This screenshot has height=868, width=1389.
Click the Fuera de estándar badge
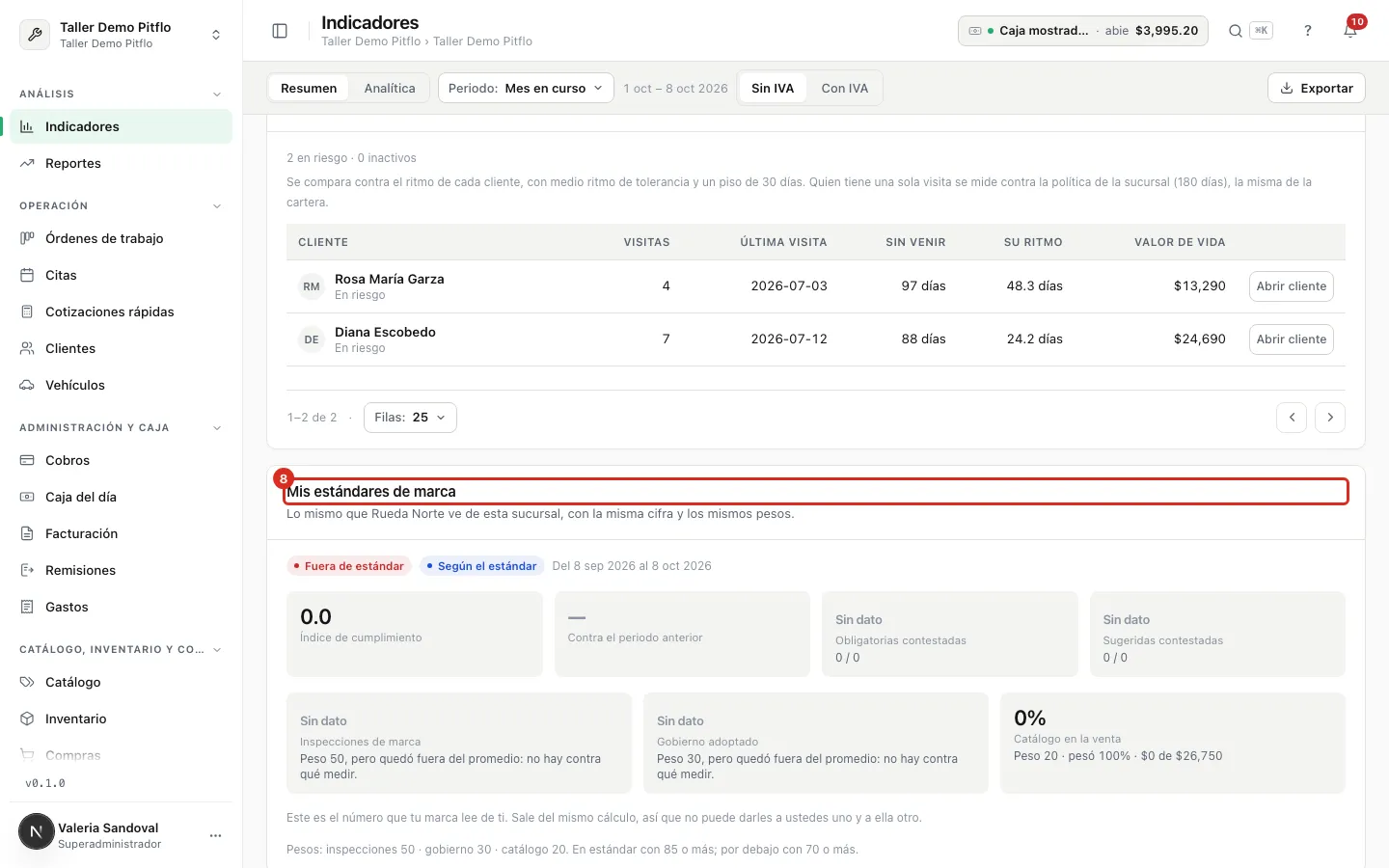click(x=349, y=566)
